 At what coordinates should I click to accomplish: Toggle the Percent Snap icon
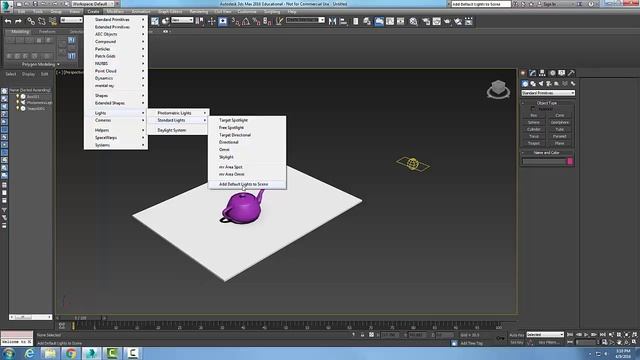[x=257, y=21]
